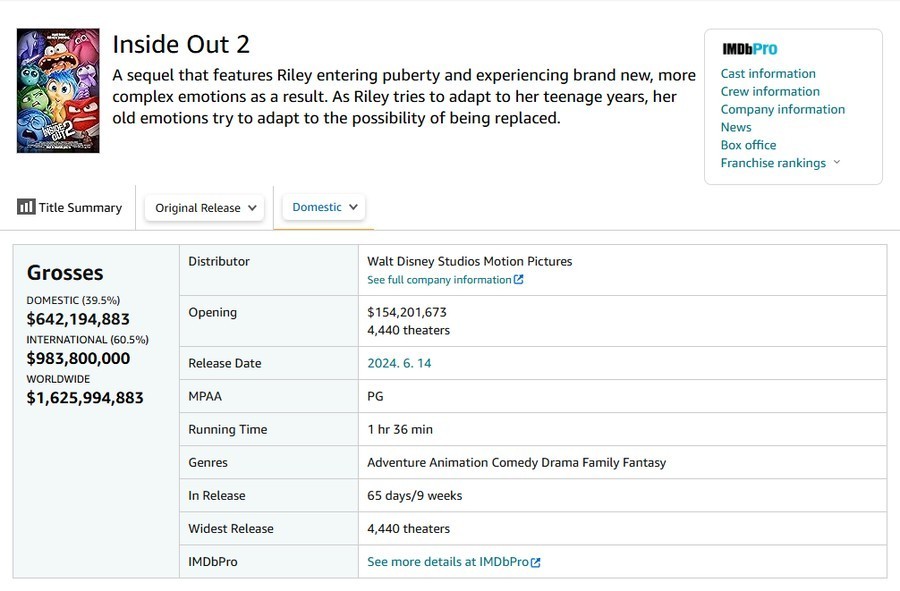Image resolution: width=900 pixels, height=591 pixels.
Task: Open the Domestic region dropdown
Action: [324, 207]
